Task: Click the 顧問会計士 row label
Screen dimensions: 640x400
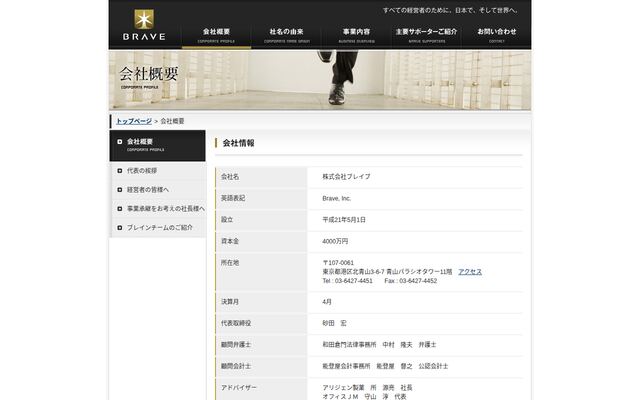Action: [236, 367]
